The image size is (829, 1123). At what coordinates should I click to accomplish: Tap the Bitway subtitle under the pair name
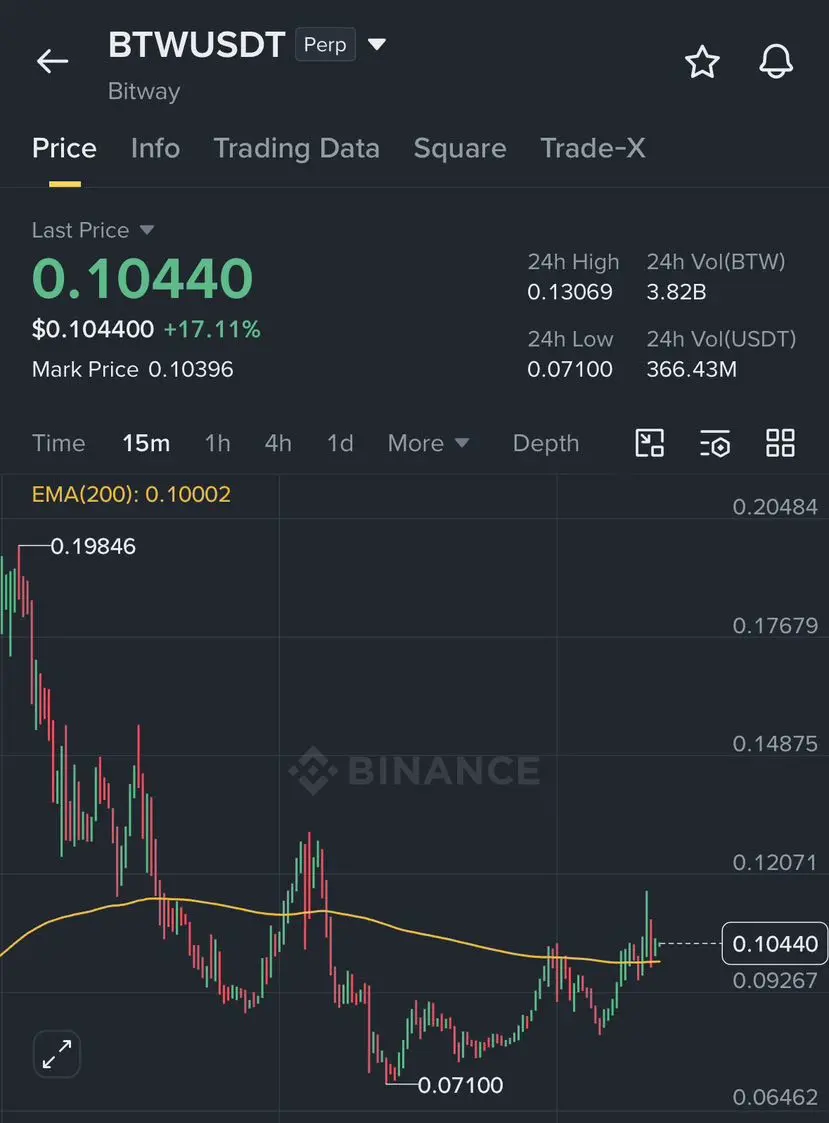(x=144, y=92)
